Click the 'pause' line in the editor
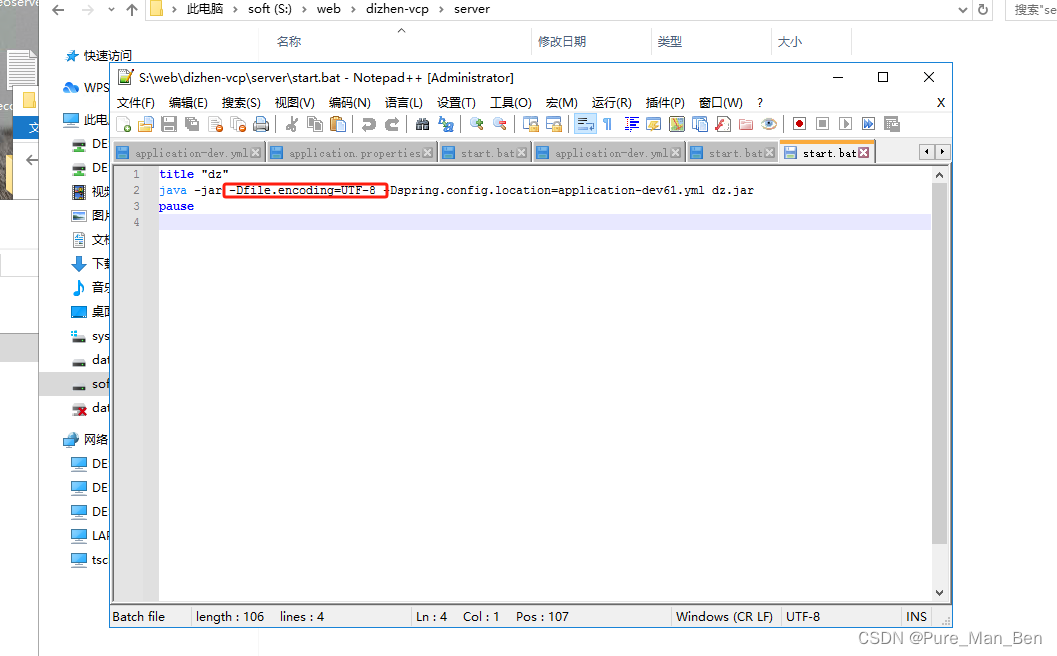The image size is (1057, 656). 176,206
